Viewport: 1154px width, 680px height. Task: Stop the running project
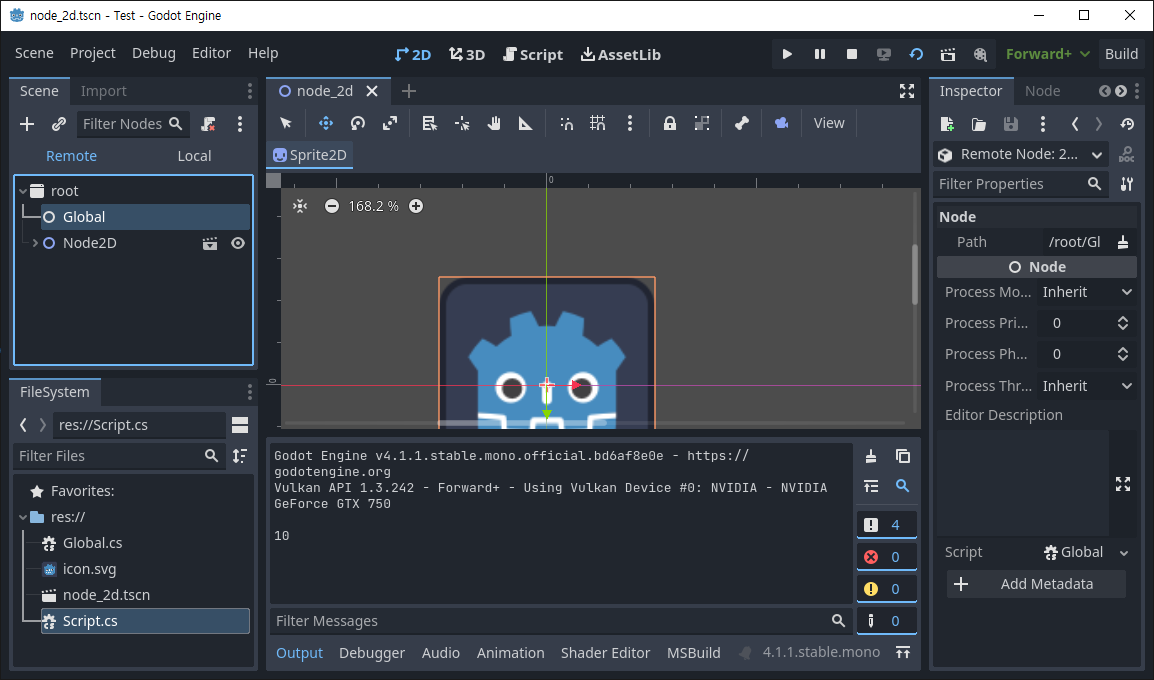(x=852, y=54)
